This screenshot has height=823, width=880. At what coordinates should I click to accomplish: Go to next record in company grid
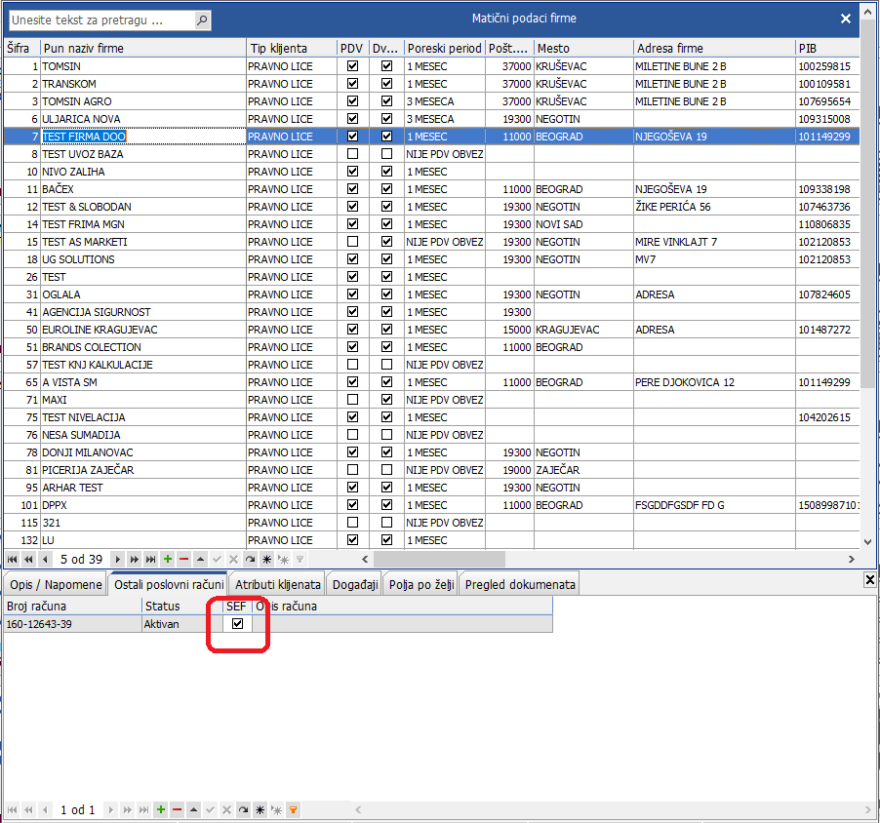(x=119, y=559)
